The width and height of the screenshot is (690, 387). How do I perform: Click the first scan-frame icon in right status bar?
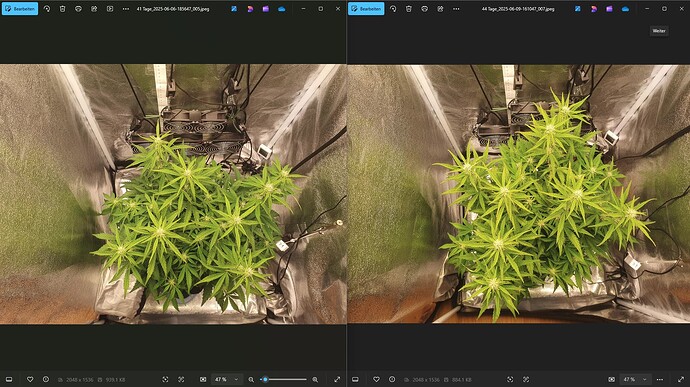[510, 379]
